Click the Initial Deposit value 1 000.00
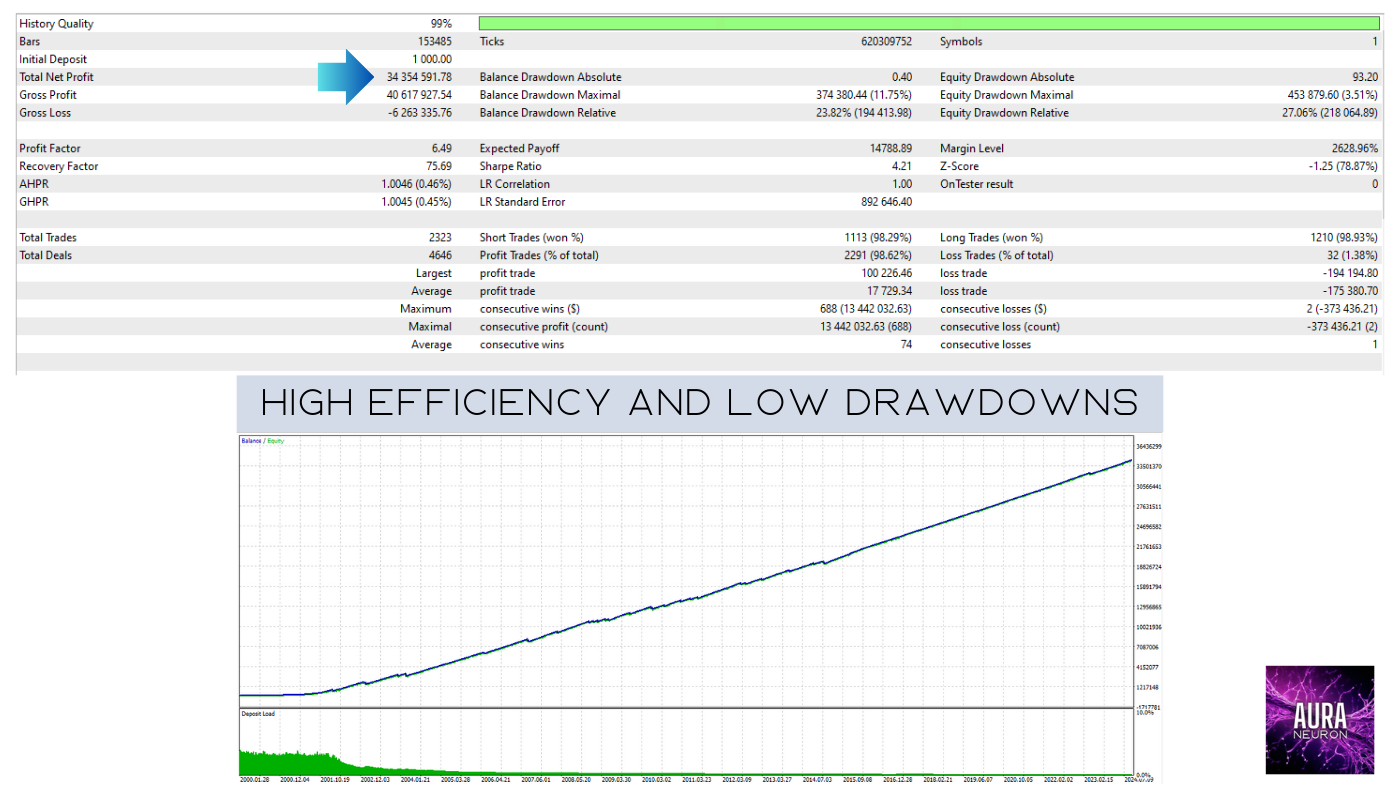 click(431, 59)
